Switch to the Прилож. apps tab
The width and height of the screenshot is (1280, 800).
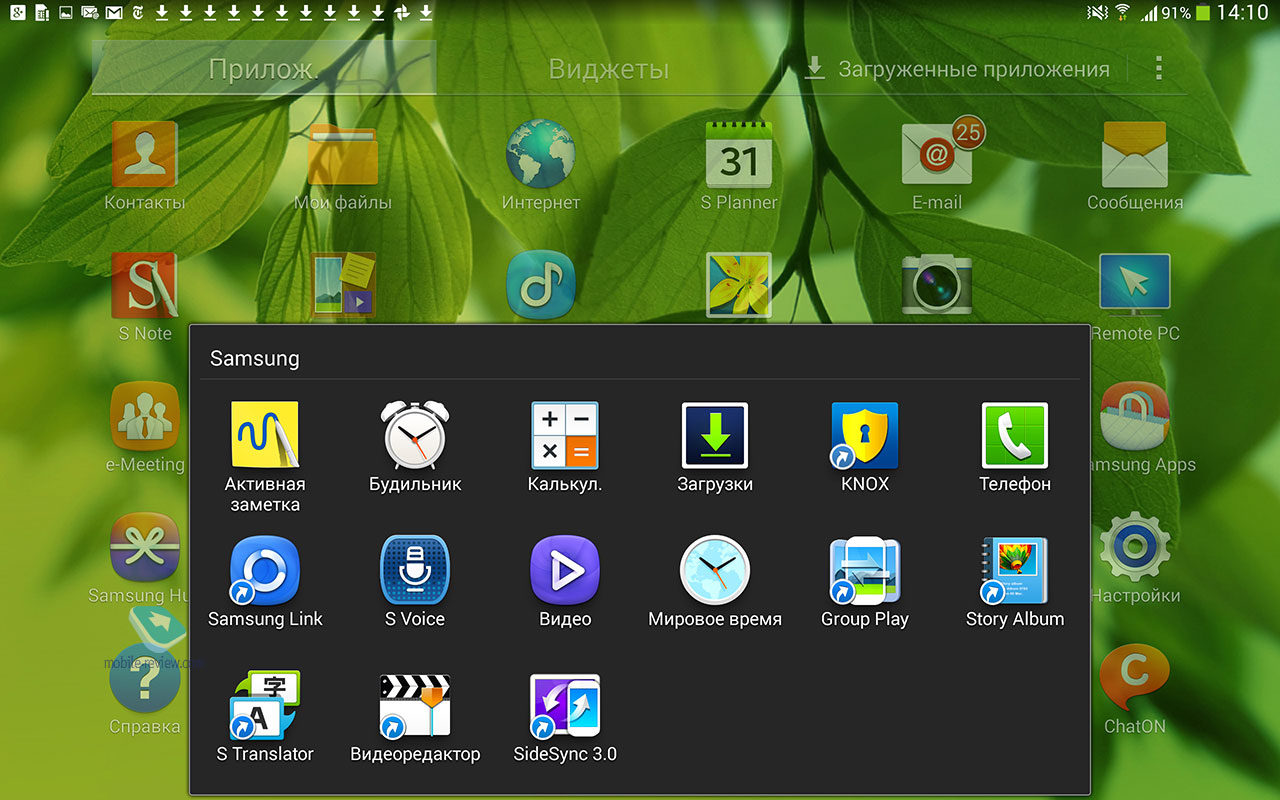click(264, 68)
